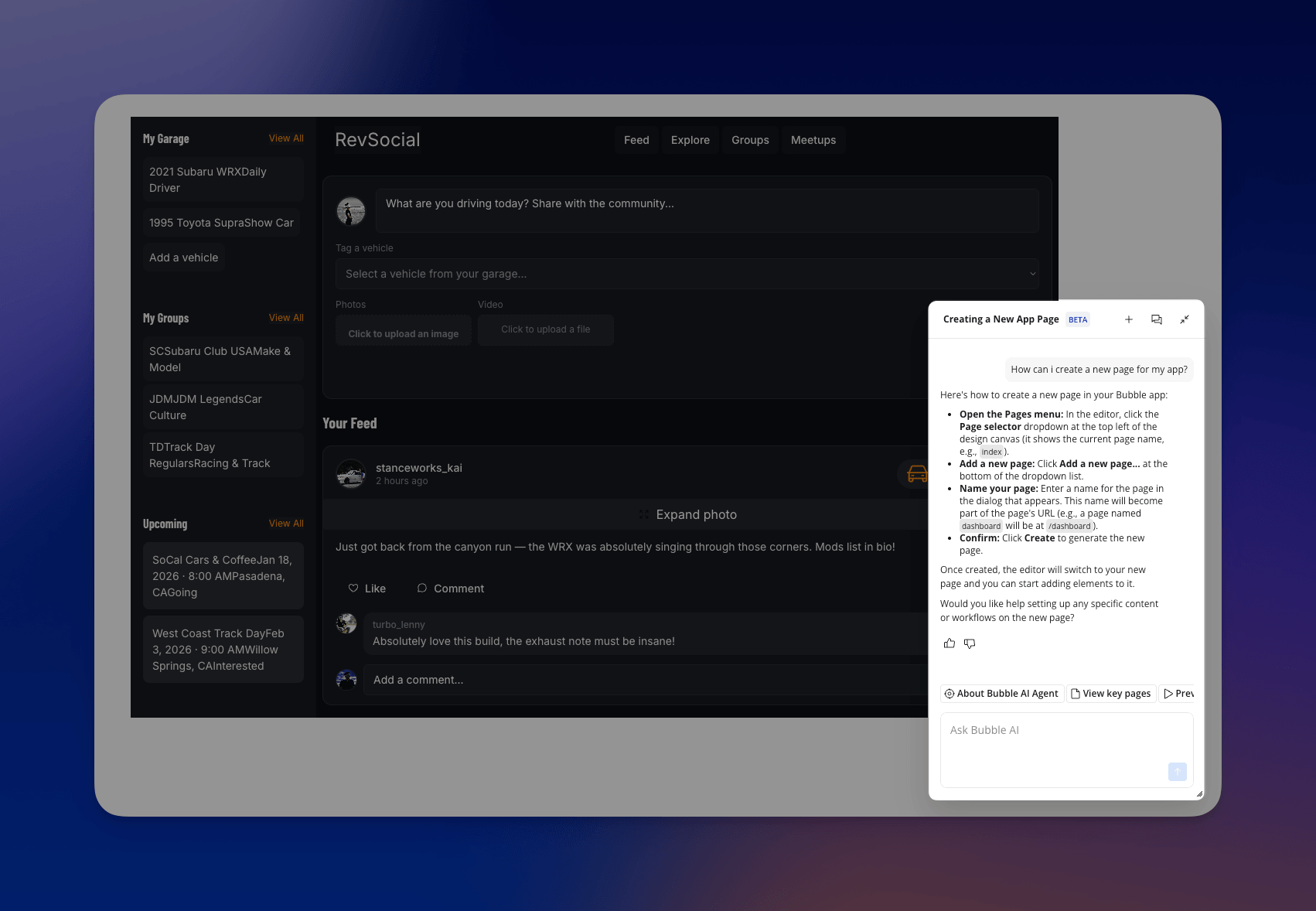Send message with the arrow icon
Viewport: 1316px width, 911px height.
tap(1177, 771)
